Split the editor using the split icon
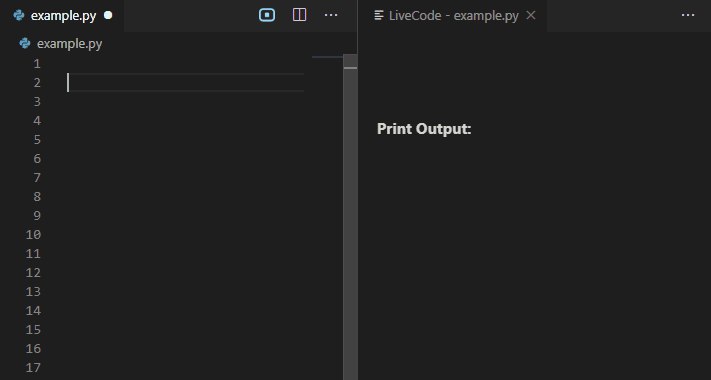711x380 pixels. (x=299, y=15)
